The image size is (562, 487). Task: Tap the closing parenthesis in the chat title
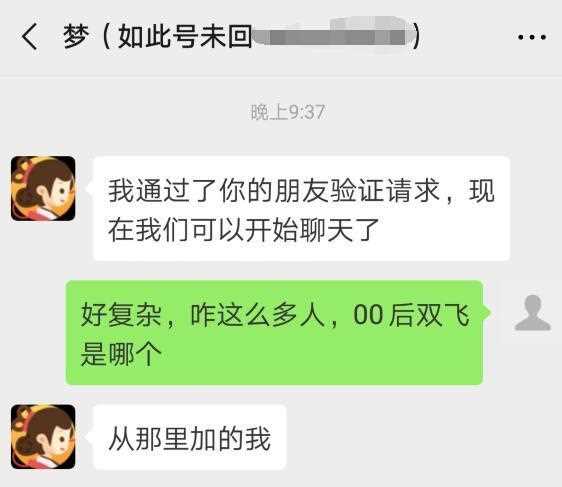point(416,36)
